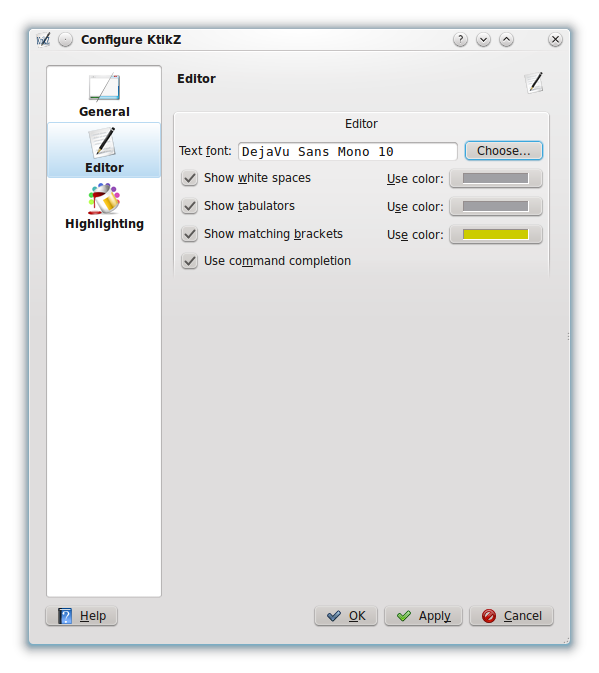Click the round window menu button next to the title
Viewport: 599px width, 673px height.
[x=66, y=40]
